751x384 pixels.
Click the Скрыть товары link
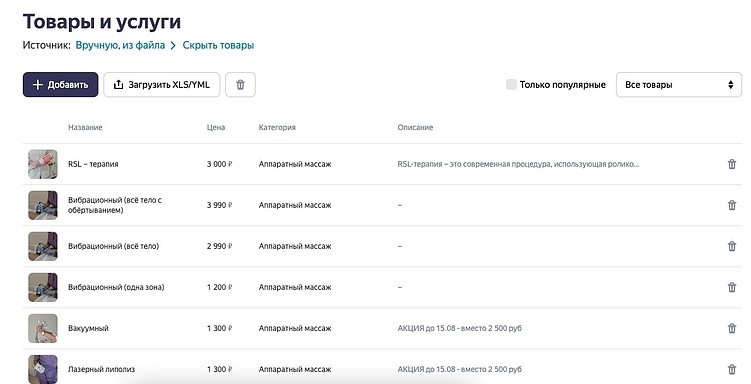click(x=218, y=45)
